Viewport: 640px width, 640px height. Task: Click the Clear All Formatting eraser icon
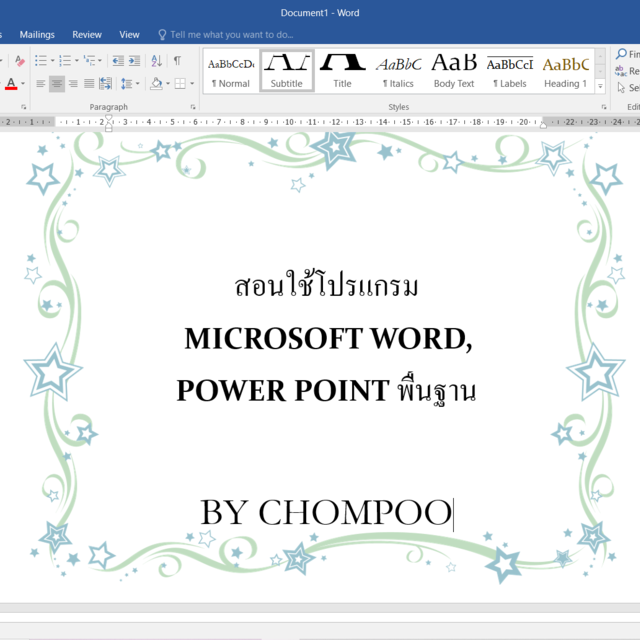click(19, 61)
